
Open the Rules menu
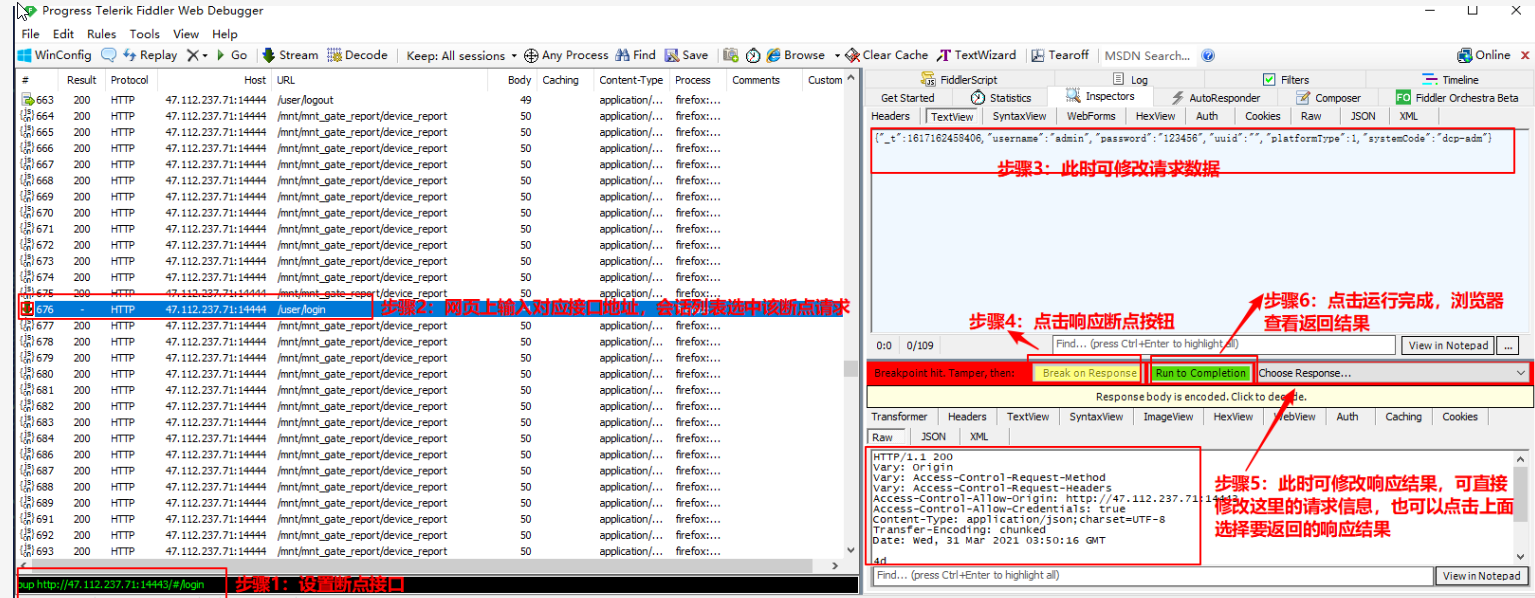(x=101, y=34)
